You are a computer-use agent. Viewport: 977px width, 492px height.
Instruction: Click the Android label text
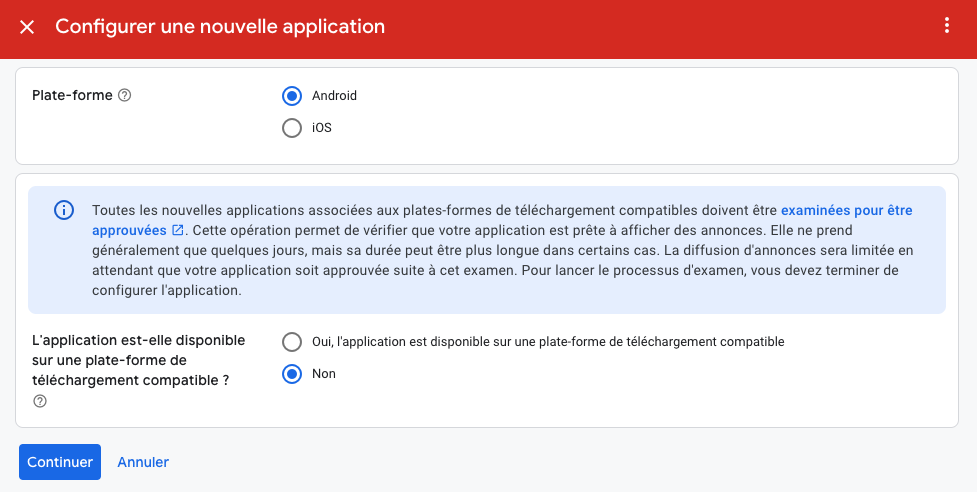tap(335, 96)
